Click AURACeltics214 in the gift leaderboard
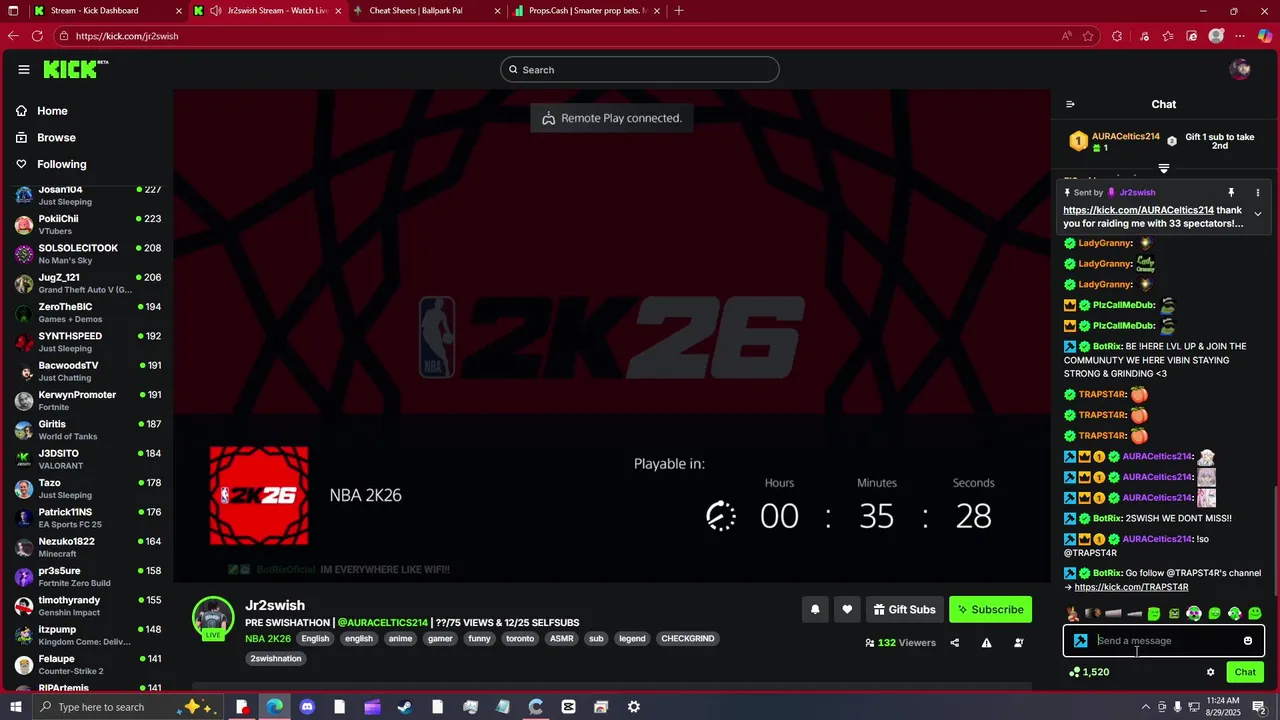Viewport: 1280px width, 720px height. [x=1125, y=137]
